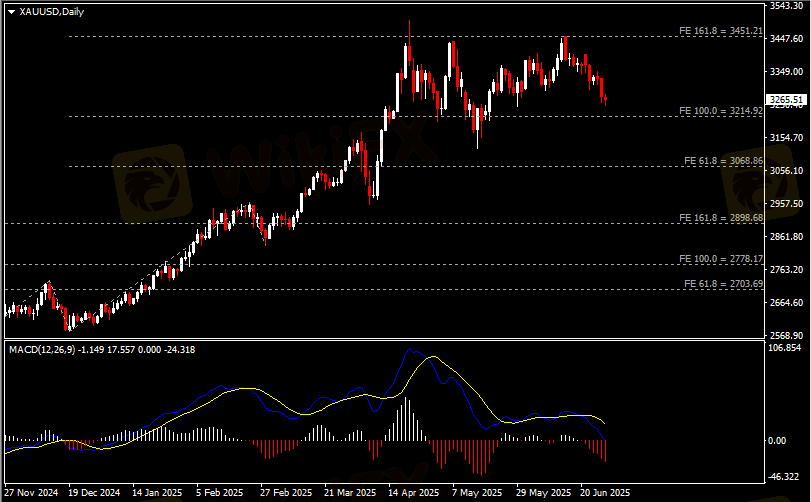
Task: Click the 27 Feb 2025 date label
Action: click(286, 493)
